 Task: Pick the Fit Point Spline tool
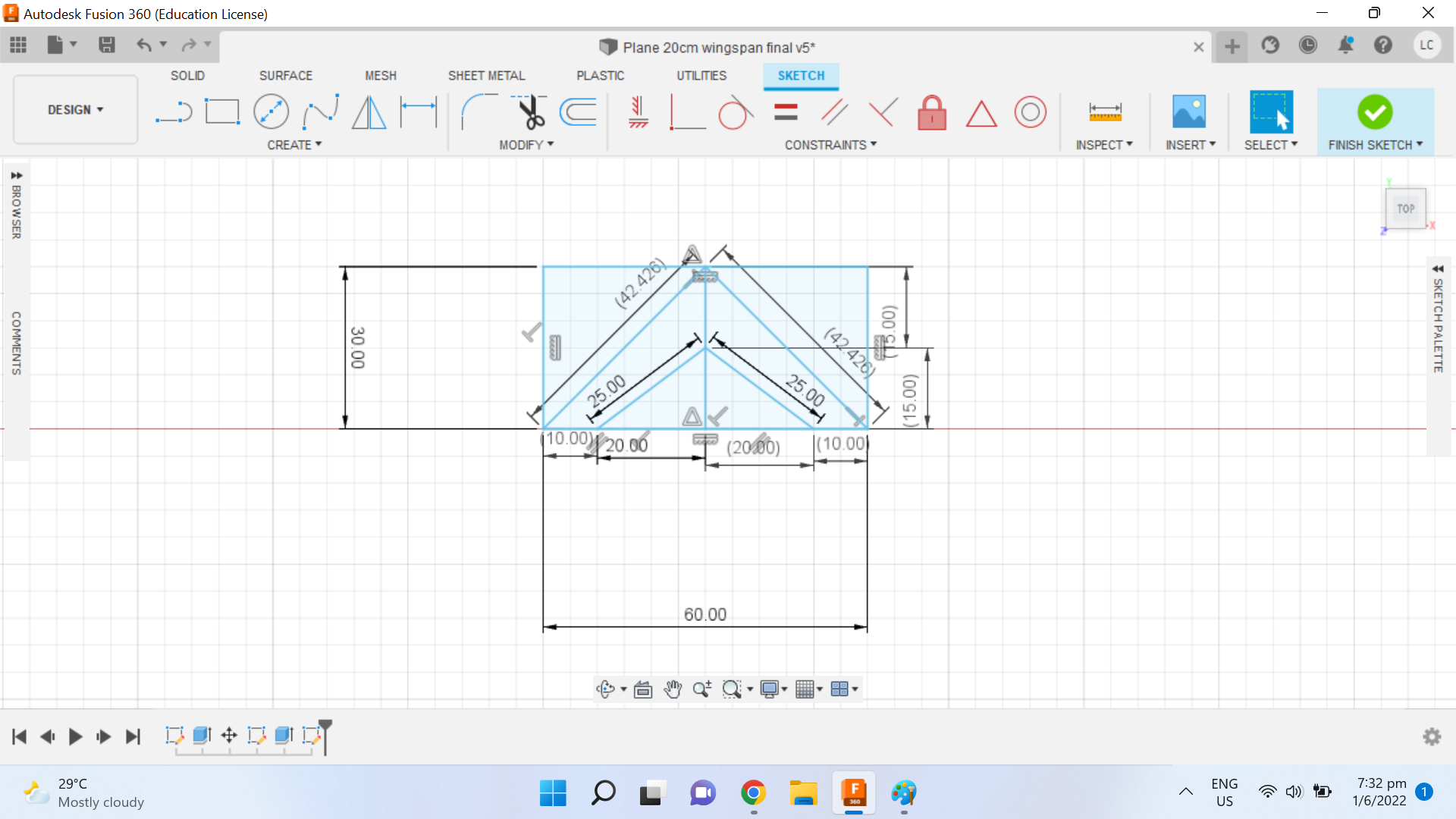click(320, 111)
